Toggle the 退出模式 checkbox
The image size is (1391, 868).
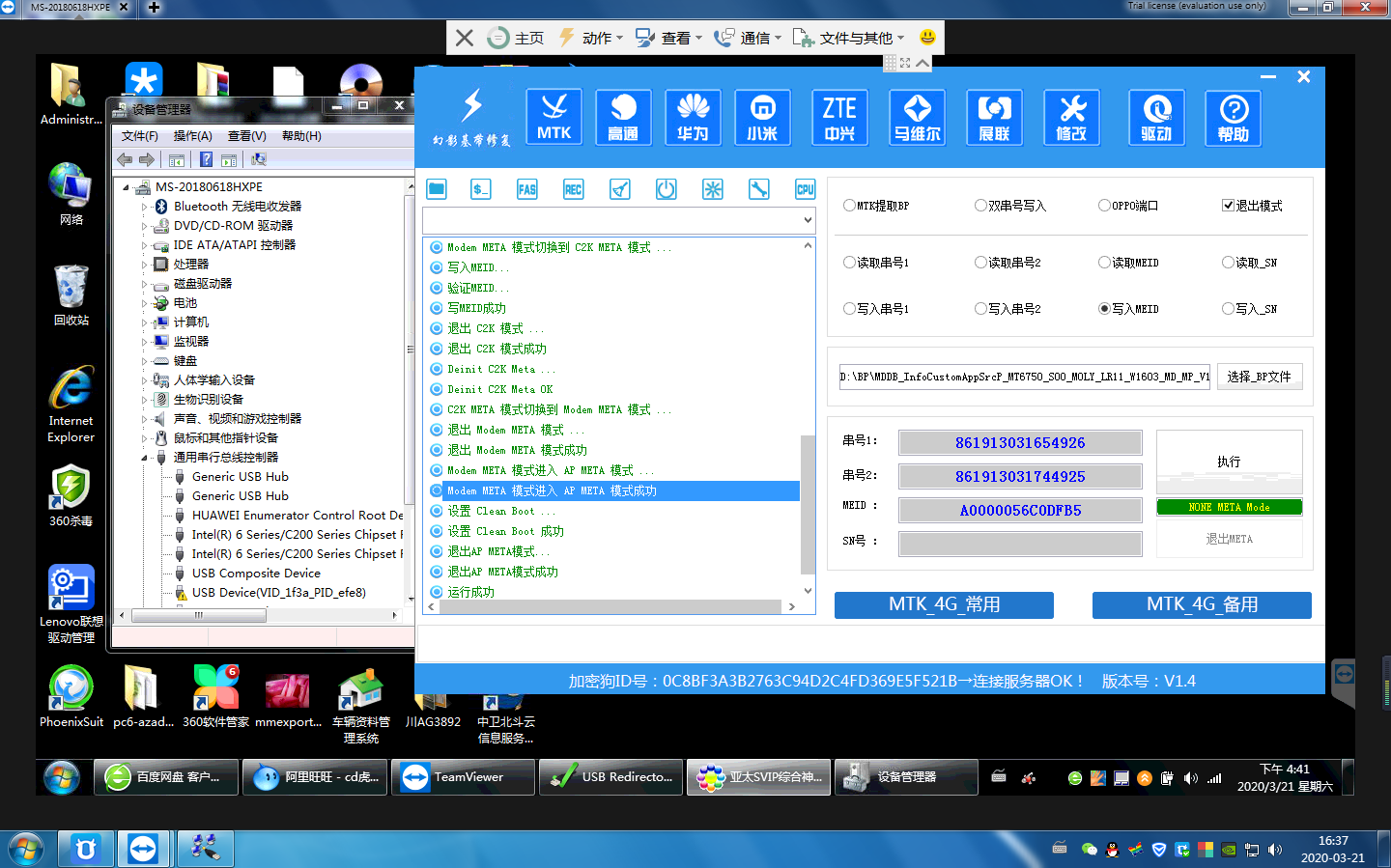pyautogui.click(x=1228, y=206)
